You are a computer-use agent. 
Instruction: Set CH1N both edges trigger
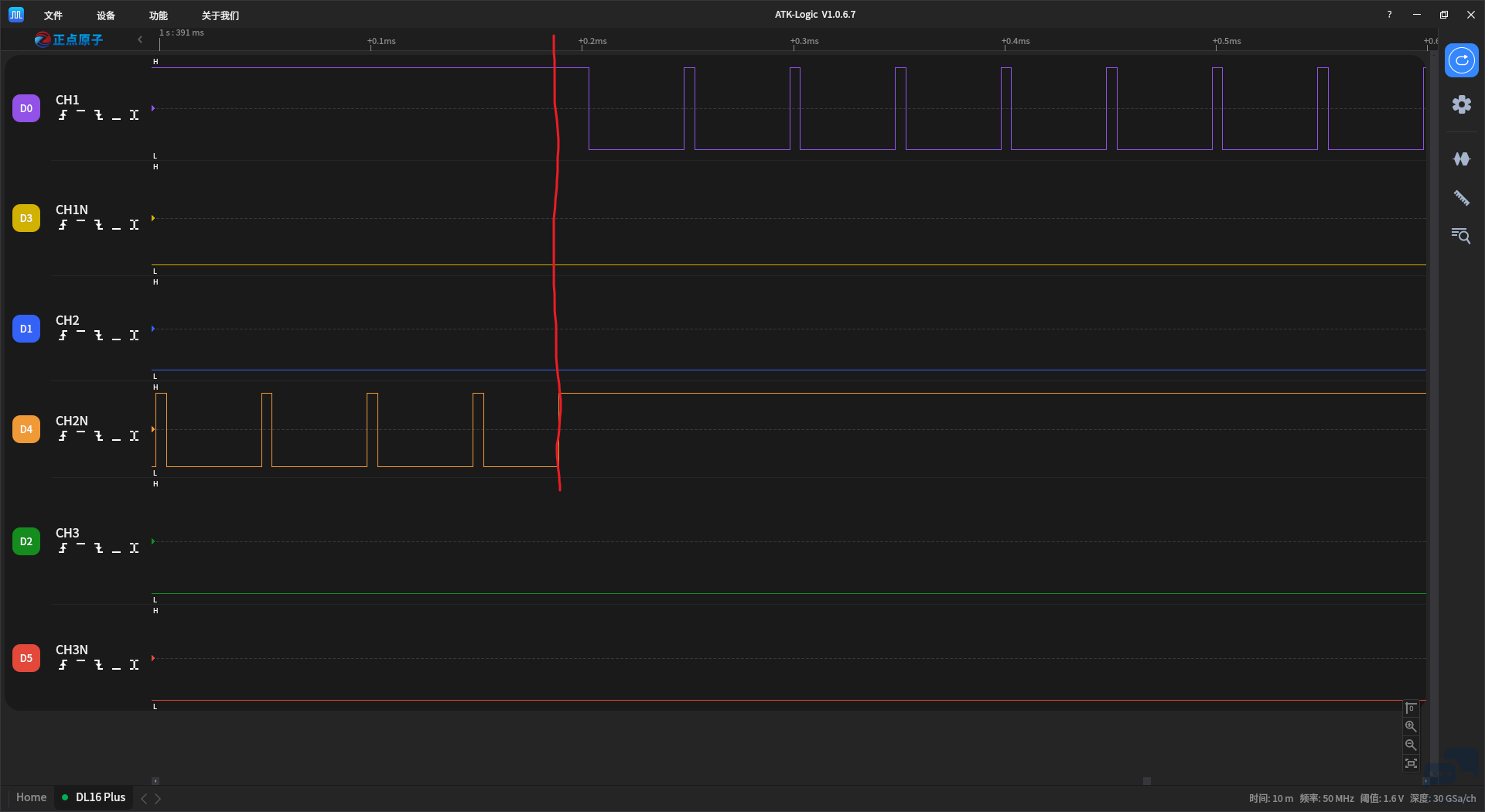coord(134,224)
